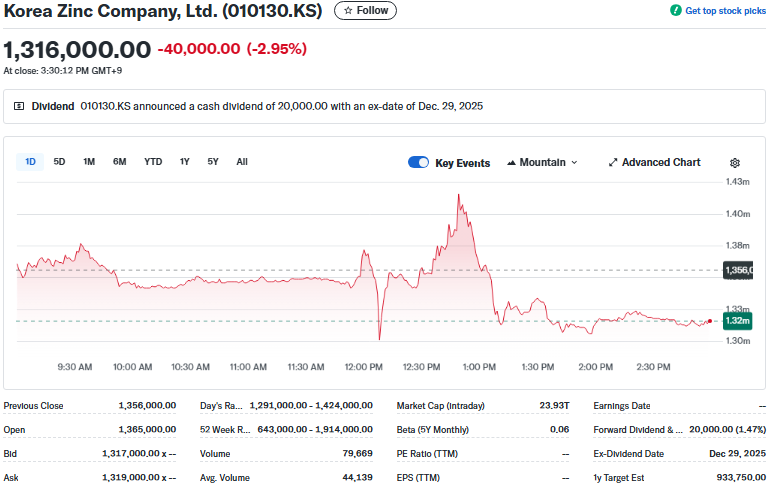773x489 pixels.
Task: Select the 5D range tab
Action: [59, 162]
